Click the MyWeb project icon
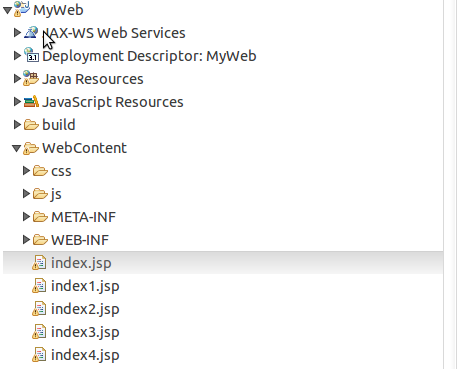Screen dimensions: 460x369 click(x=22, y=9)
